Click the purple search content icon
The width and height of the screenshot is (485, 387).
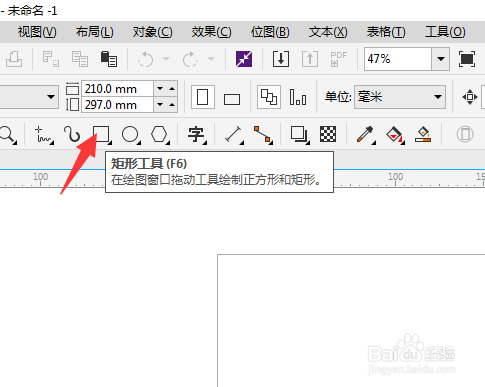[x=244, y=59]
